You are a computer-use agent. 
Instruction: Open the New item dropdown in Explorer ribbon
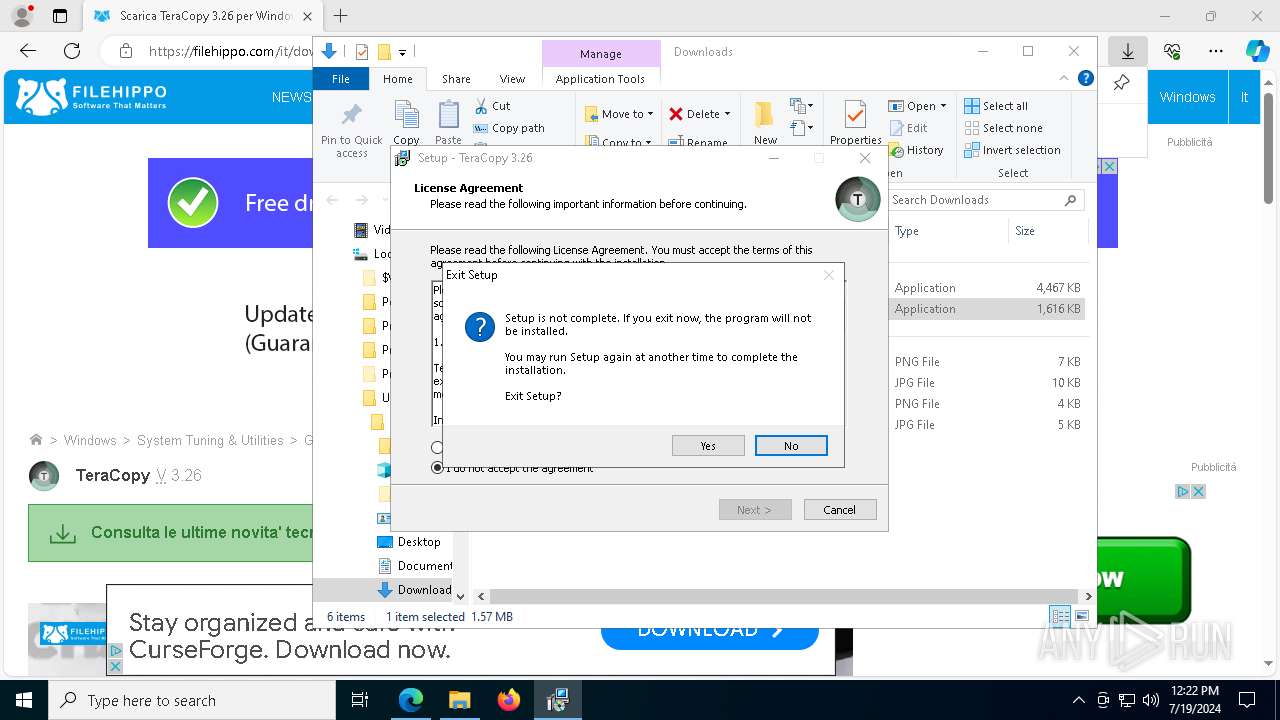(x=799, y=106)
